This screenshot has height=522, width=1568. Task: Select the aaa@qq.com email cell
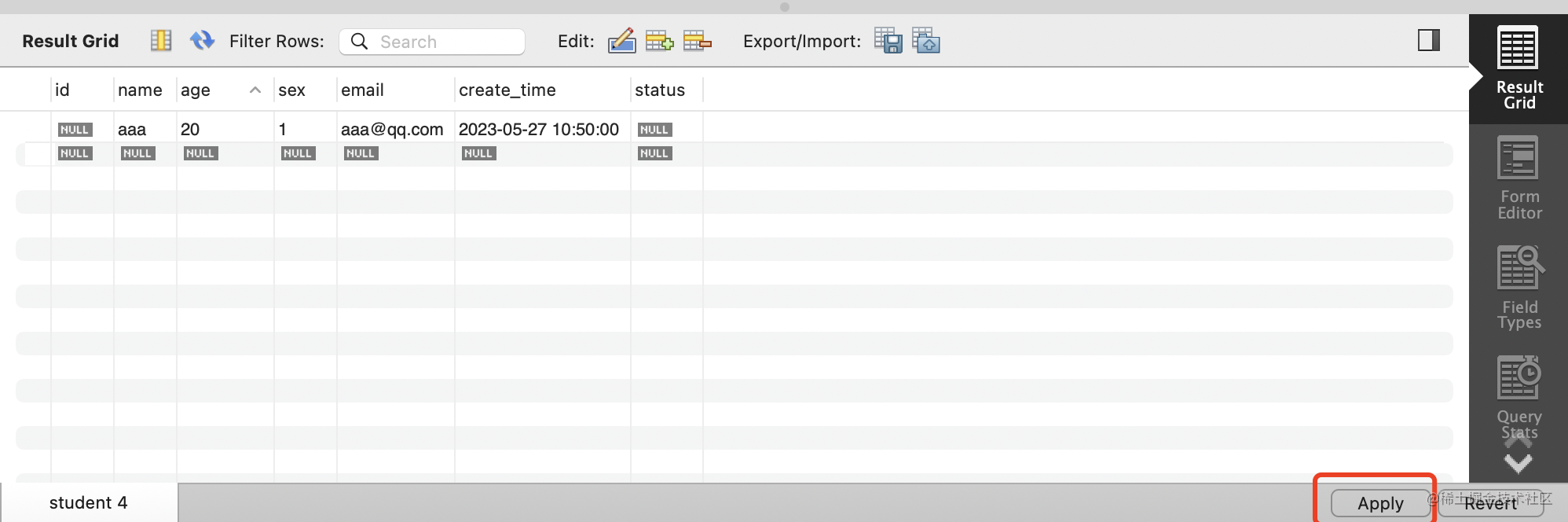[392, 129]
